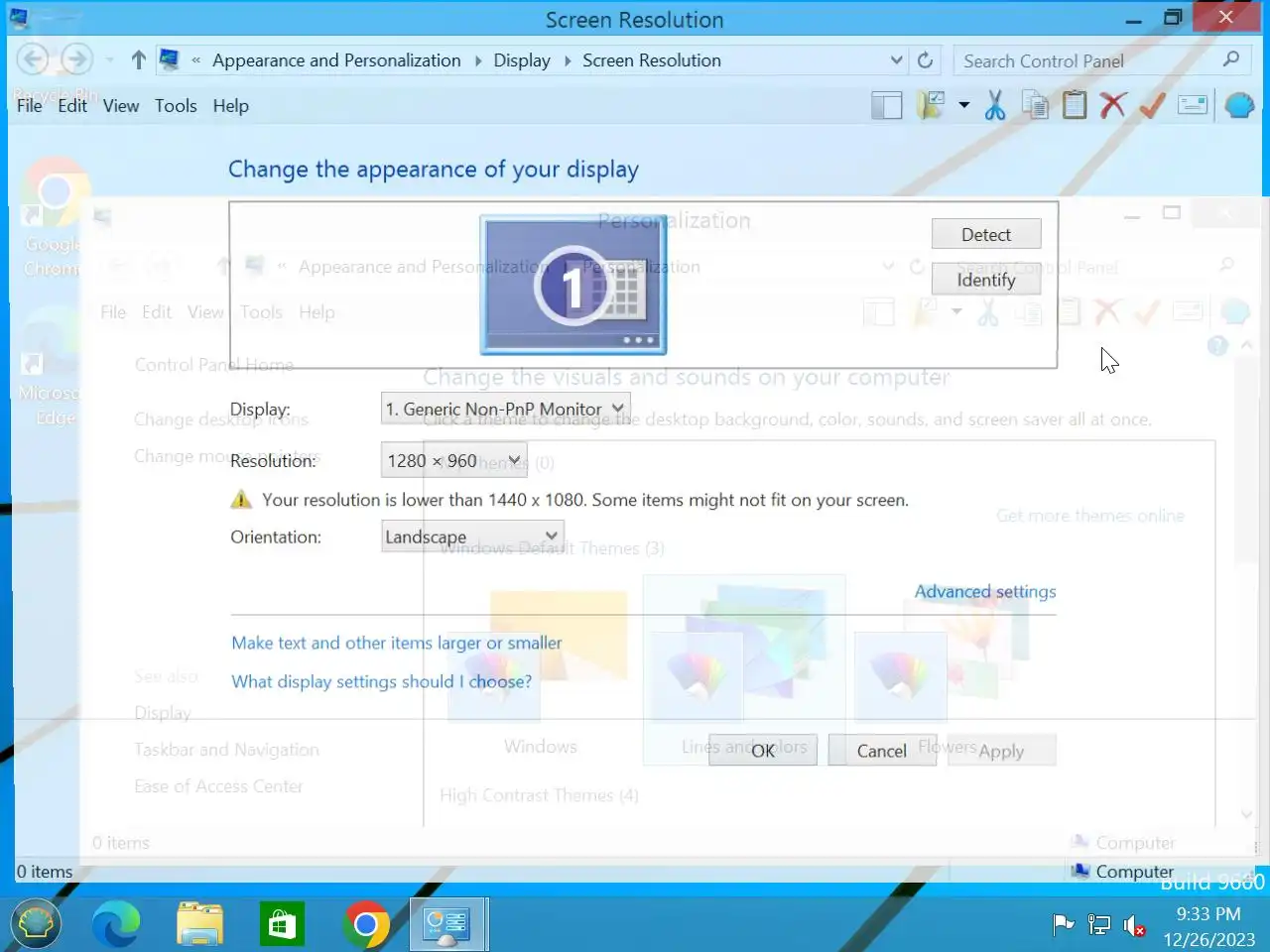The width and height of the screenshot is (1270, 952).
Task: Open the Start menu shell button
Action: pyautogui.click(x=37, y=925)
